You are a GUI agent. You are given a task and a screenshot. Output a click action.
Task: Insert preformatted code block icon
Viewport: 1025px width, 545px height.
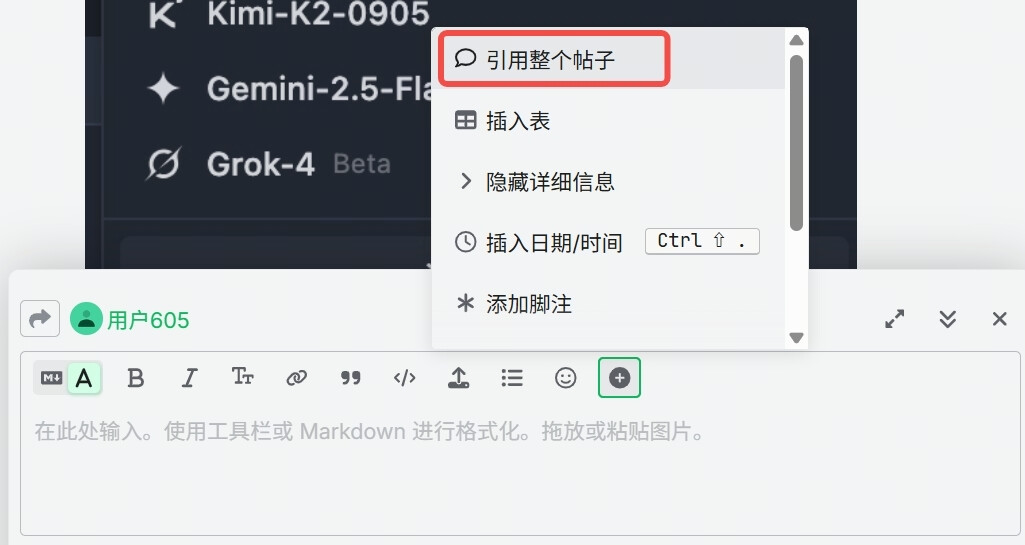404,378
